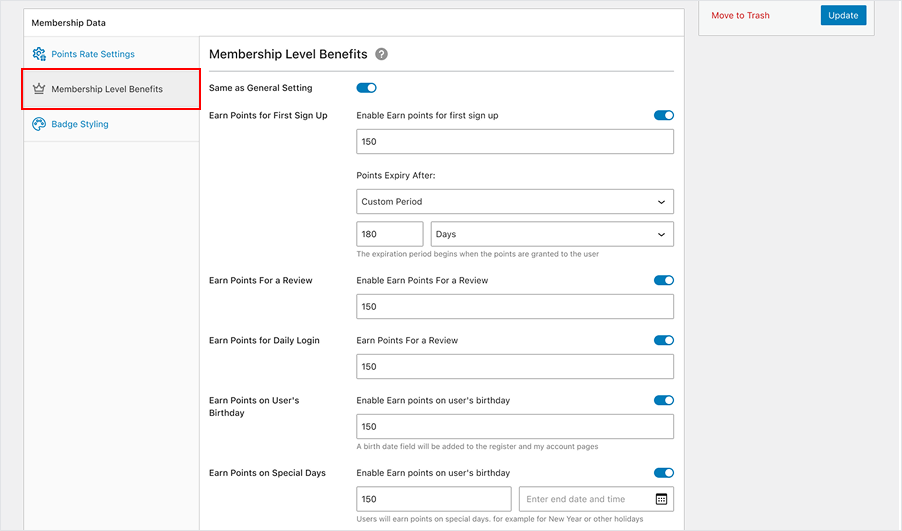Toggle Enable Earn Points For a Review

pyautogui.click(x=663, y=280)
